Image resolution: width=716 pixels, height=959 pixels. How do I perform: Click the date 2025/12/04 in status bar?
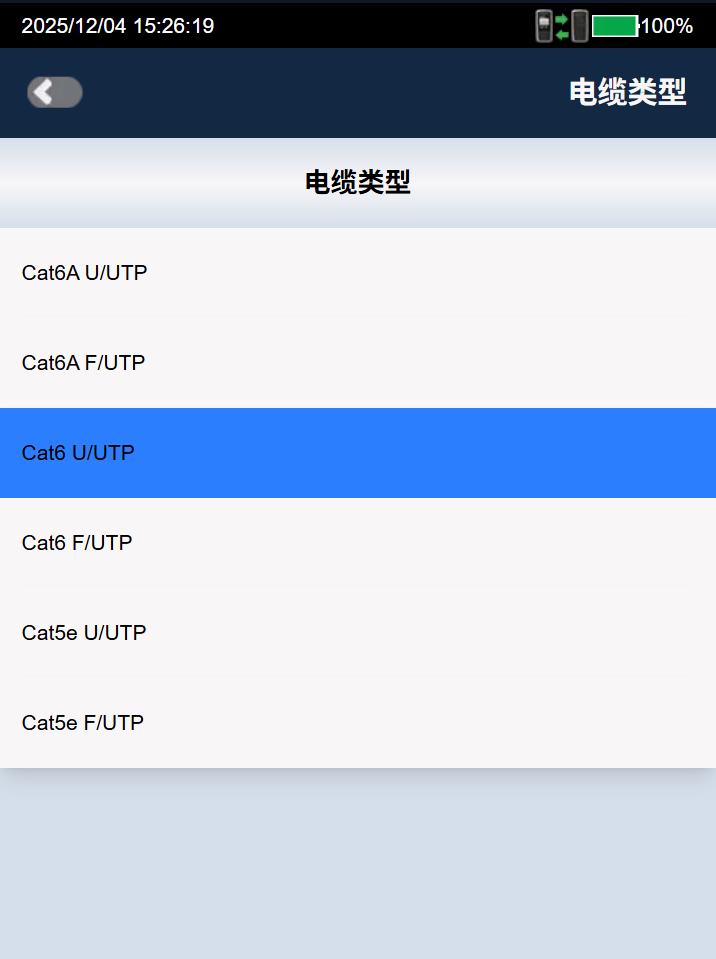(74, 26)
